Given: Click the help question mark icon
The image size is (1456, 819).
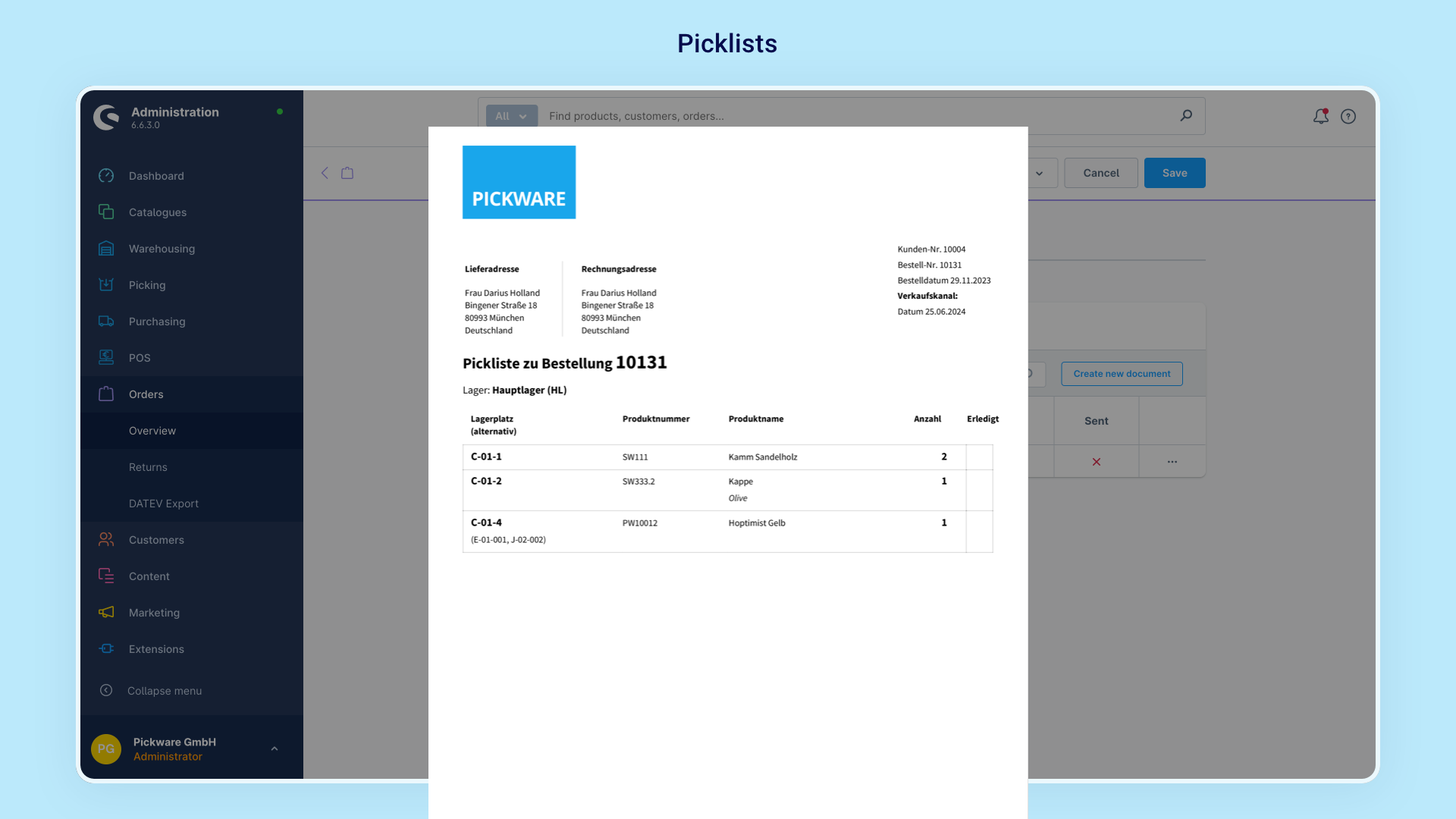Looking at the screenshot, I should [1348, 116].
